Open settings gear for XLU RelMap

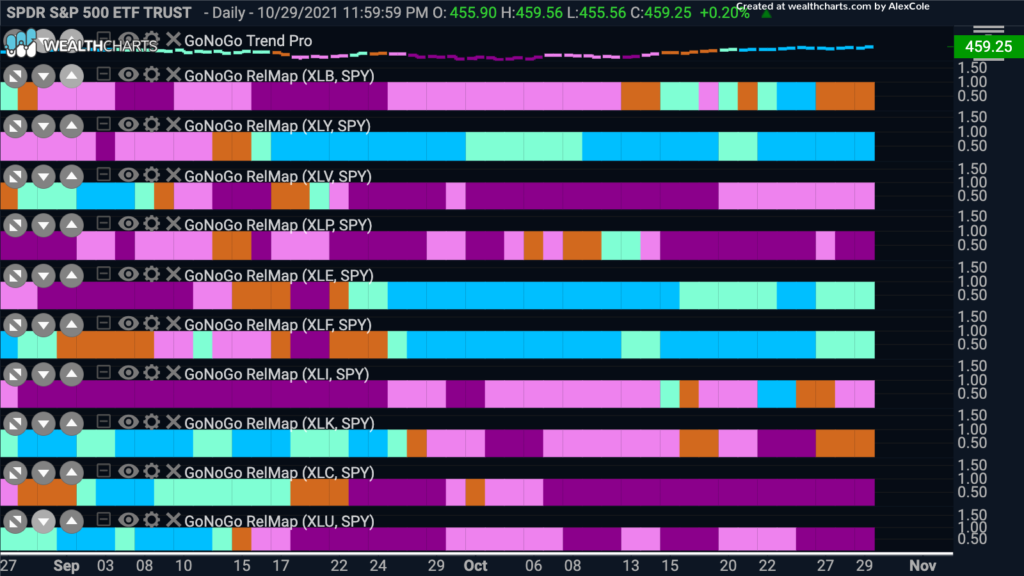click(152, 520)
